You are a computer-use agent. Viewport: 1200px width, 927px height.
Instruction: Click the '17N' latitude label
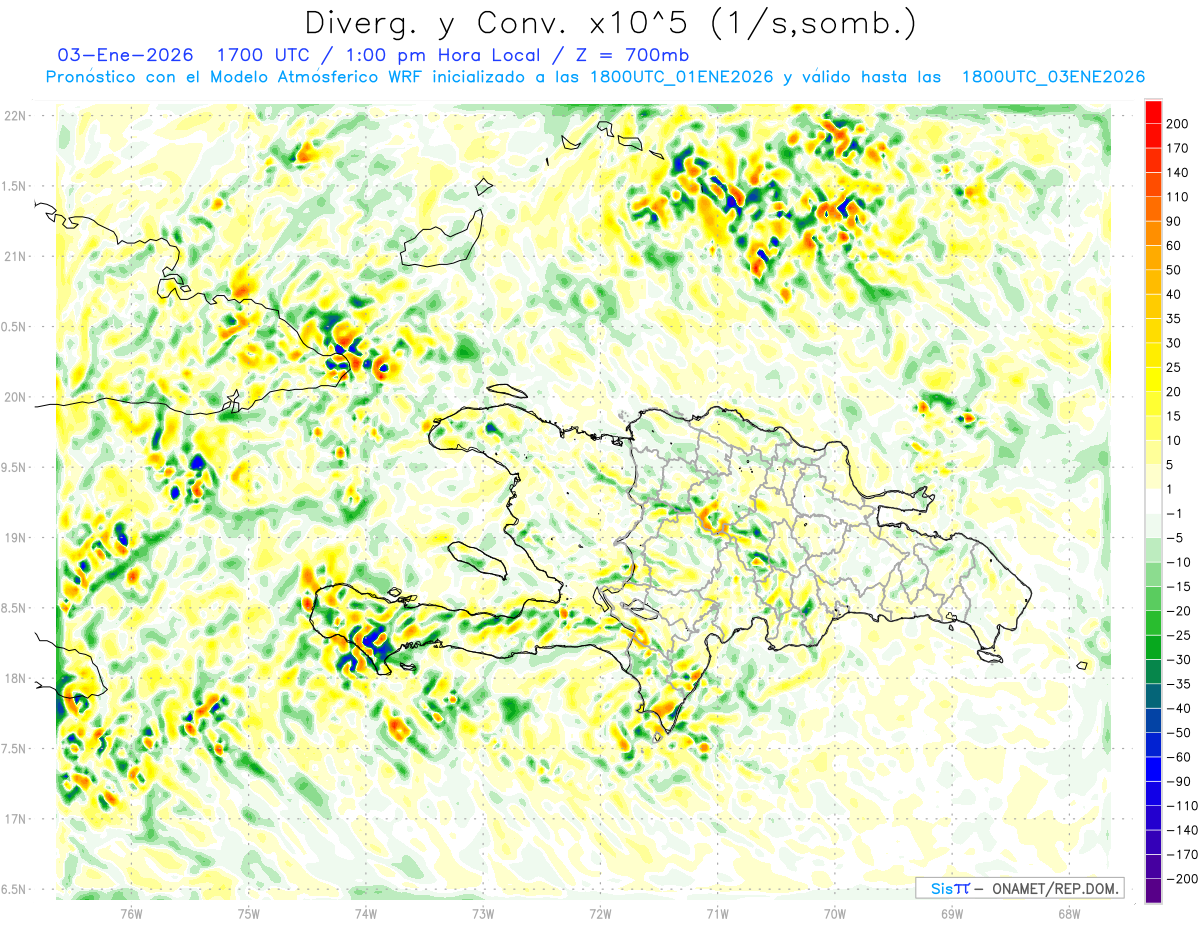15,819
